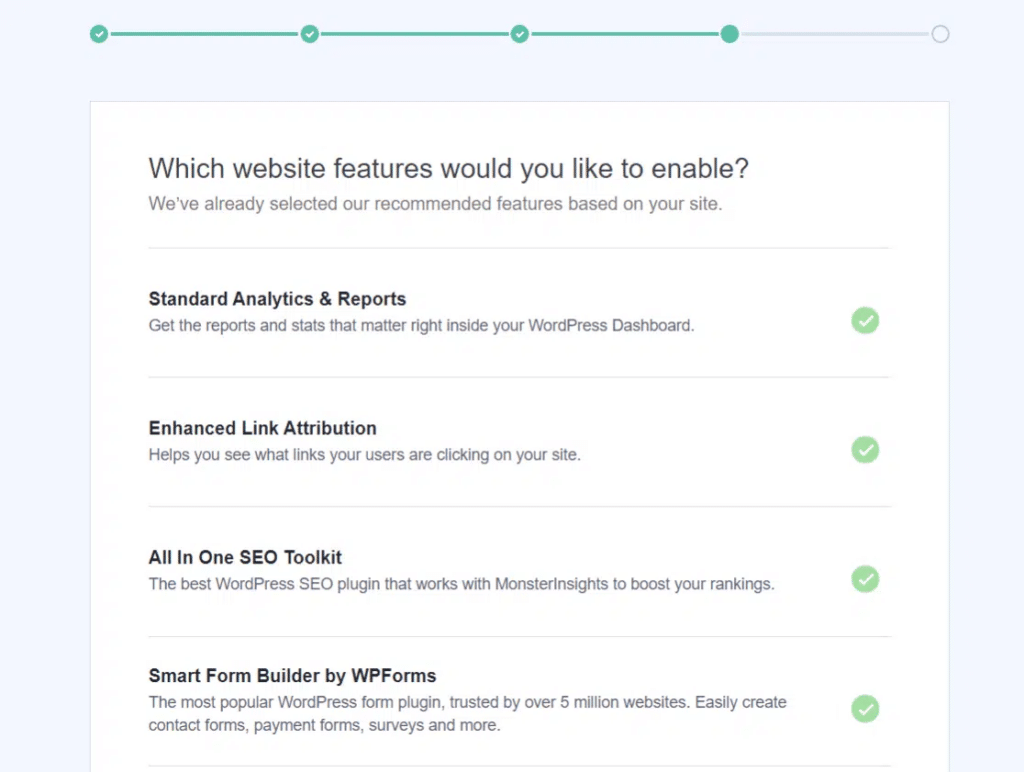Viewport: 1024px width, 772px height.
Task: Click Enhanced Link Attribution's circular check icon
Action: 865,450
